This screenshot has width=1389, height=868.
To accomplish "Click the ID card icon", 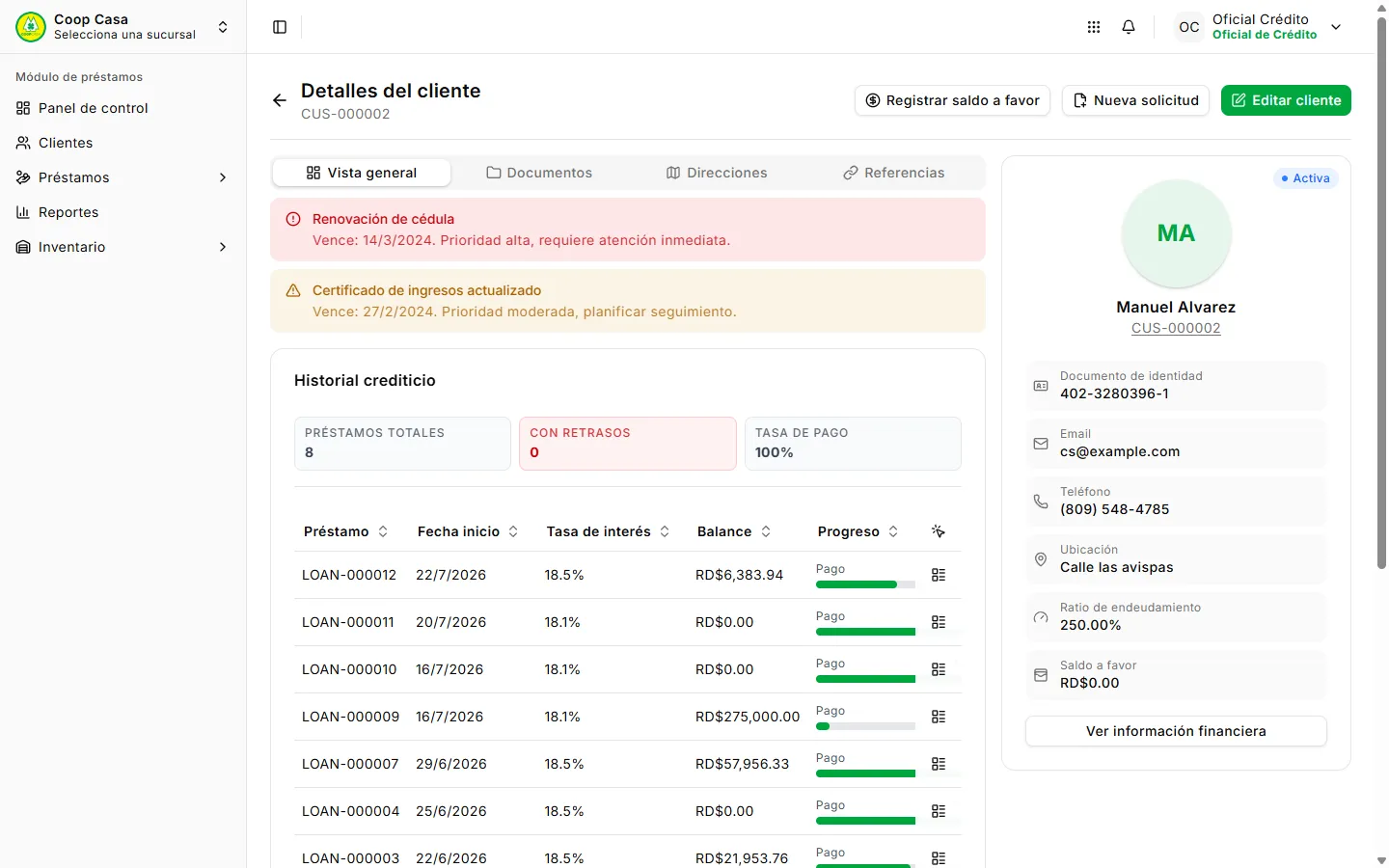I will 1041,386.
